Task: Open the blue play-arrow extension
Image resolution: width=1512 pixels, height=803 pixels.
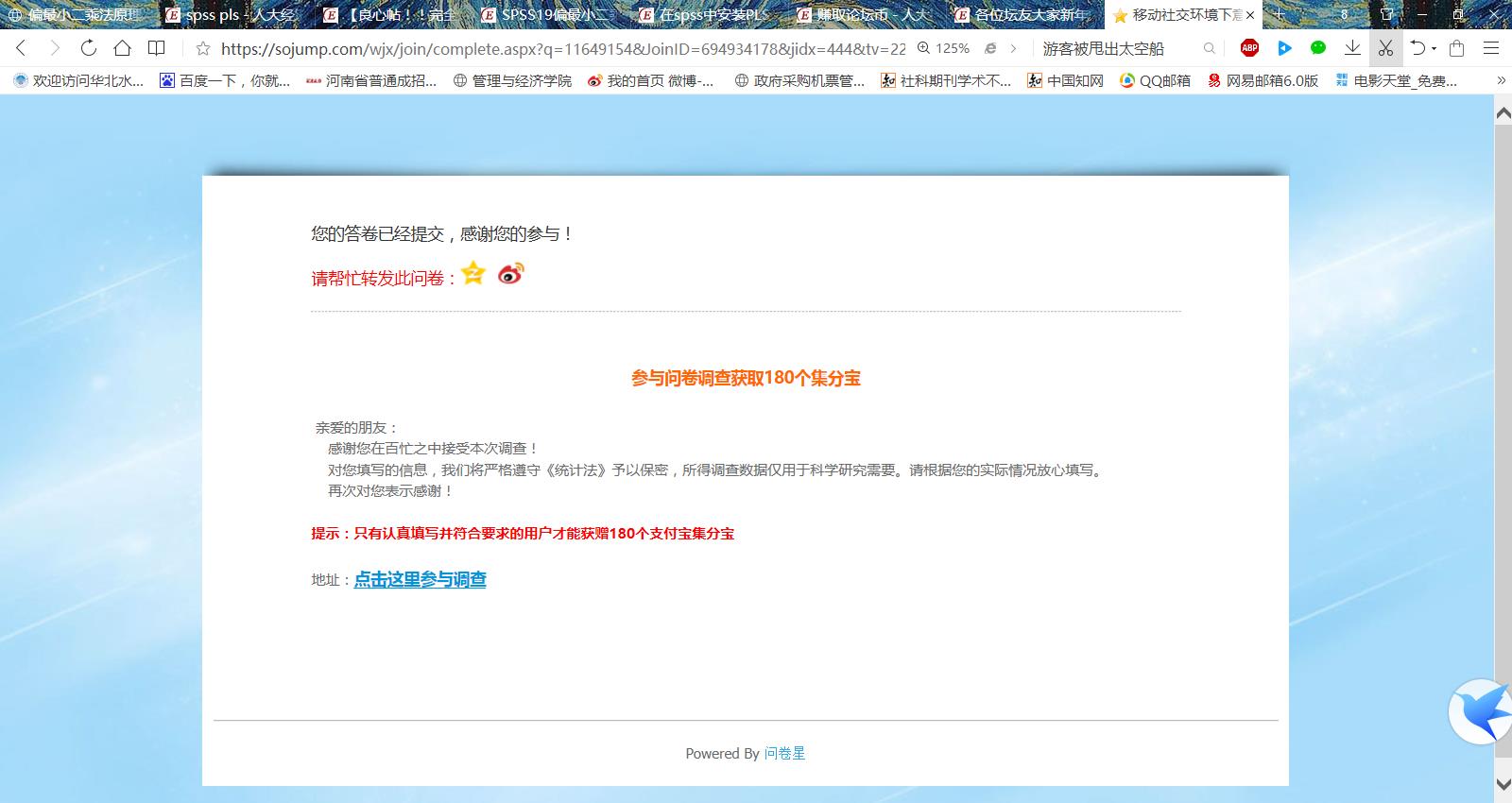Action: pos(1284,48)
